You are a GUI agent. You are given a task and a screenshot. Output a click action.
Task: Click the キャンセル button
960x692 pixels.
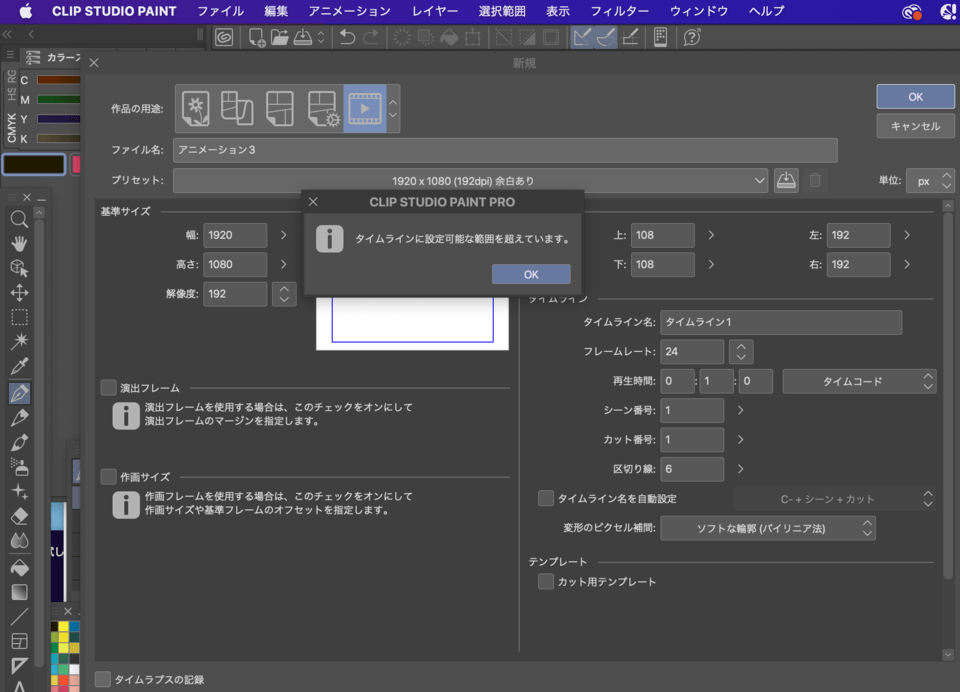(x=914, y=126)
